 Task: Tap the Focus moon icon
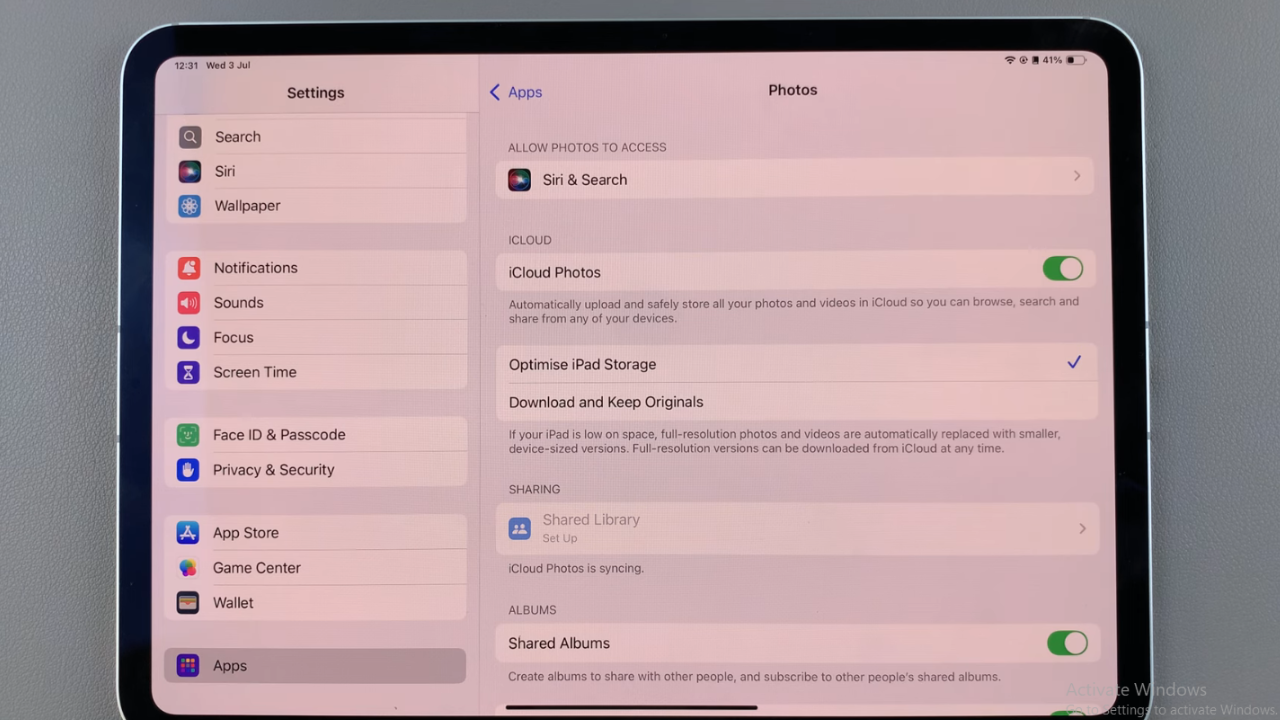[x=189, y=337]
